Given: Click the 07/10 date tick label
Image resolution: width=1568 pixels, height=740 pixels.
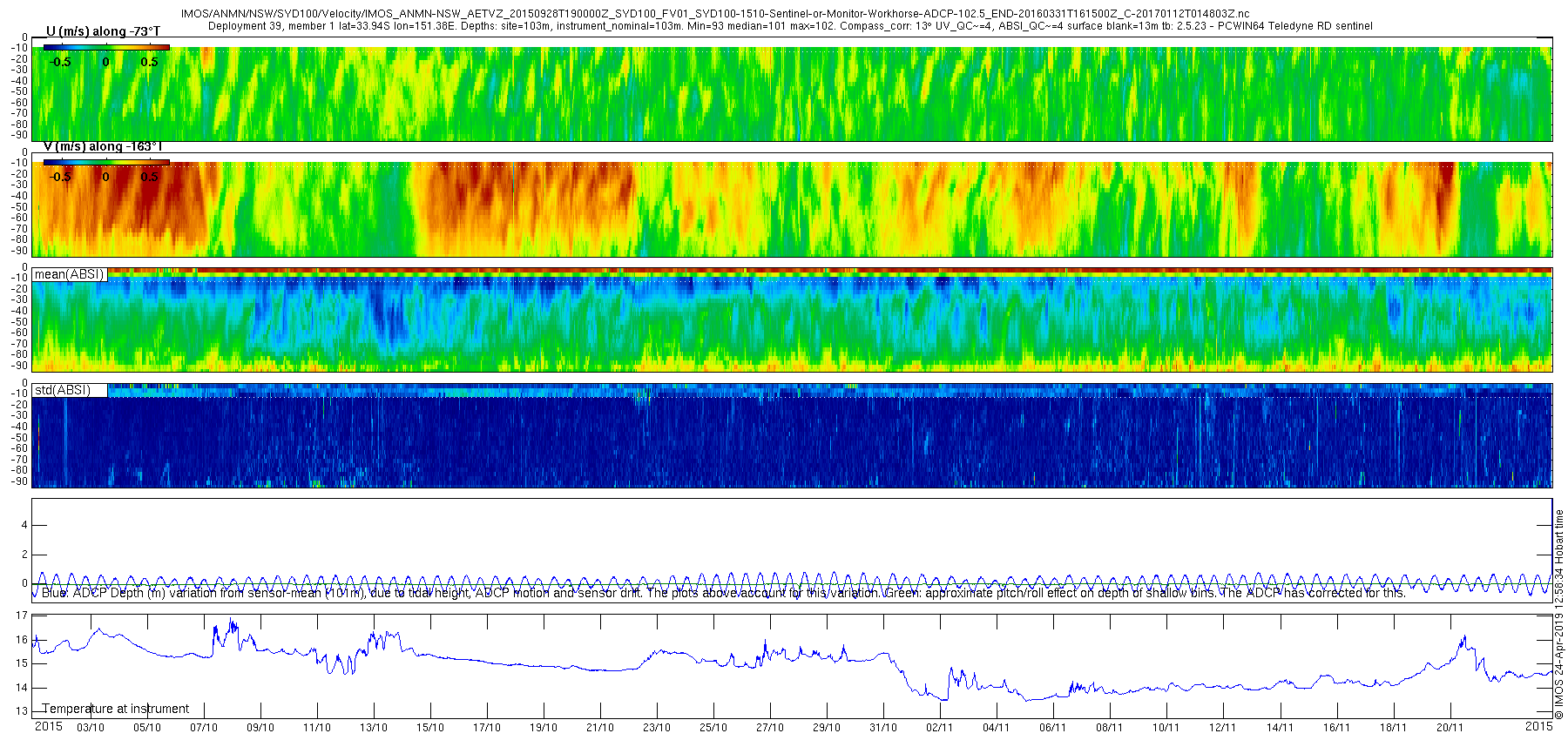Looking at the screenshot, I should [204, 727].
